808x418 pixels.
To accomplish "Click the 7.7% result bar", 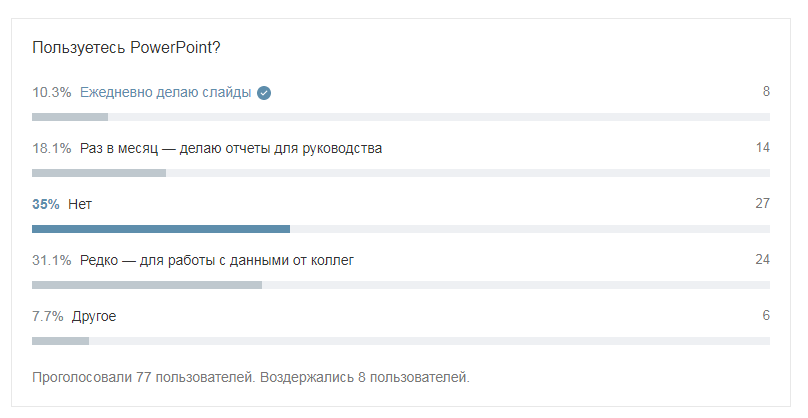I will tap(60, 341).
